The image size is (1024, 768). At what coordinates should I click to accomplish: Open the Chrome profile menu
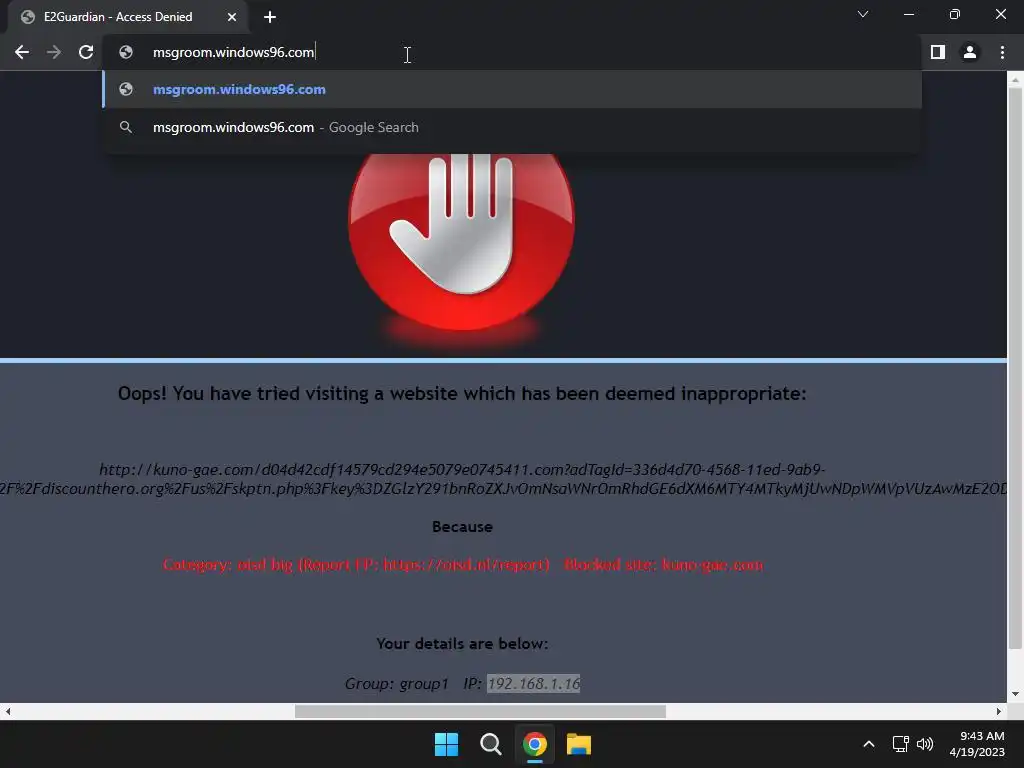coord(970,52)
